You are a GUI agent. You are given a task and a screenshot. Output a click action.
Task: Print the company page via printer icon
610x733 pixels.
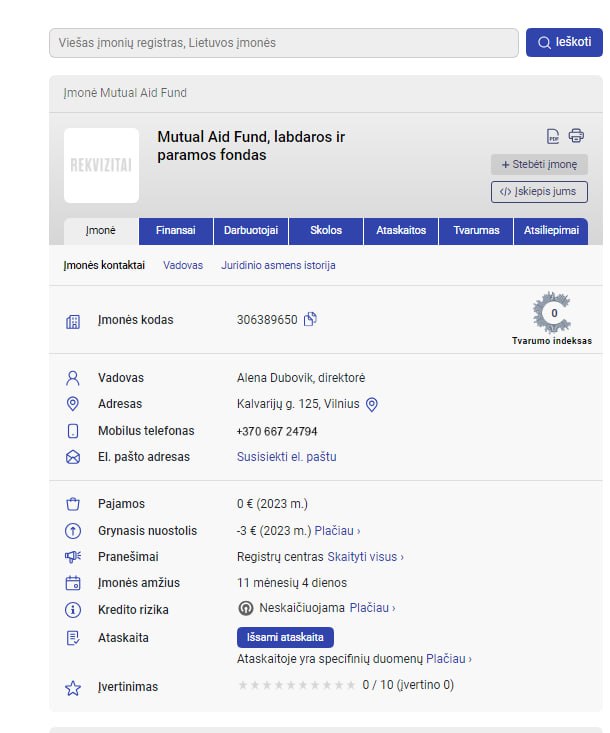click(x=576, y=136)
